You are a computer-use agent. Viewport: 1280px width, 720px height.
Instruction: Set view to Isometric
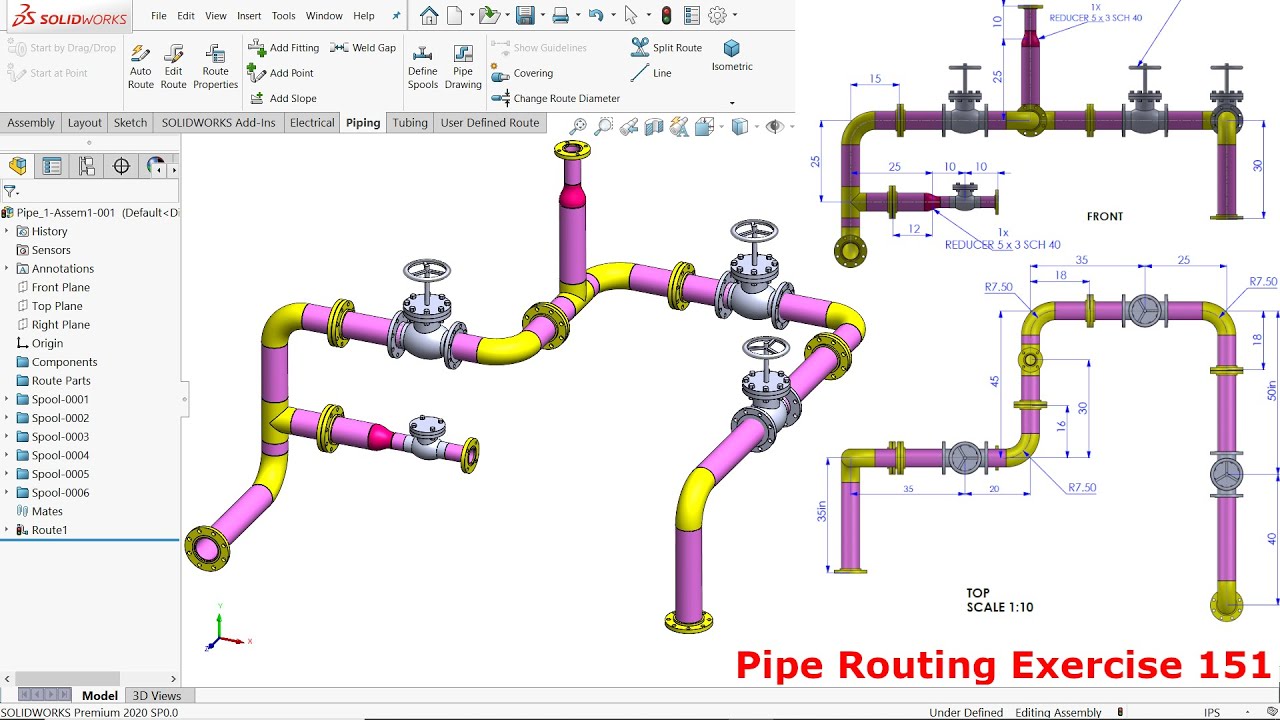pos(732,56)
